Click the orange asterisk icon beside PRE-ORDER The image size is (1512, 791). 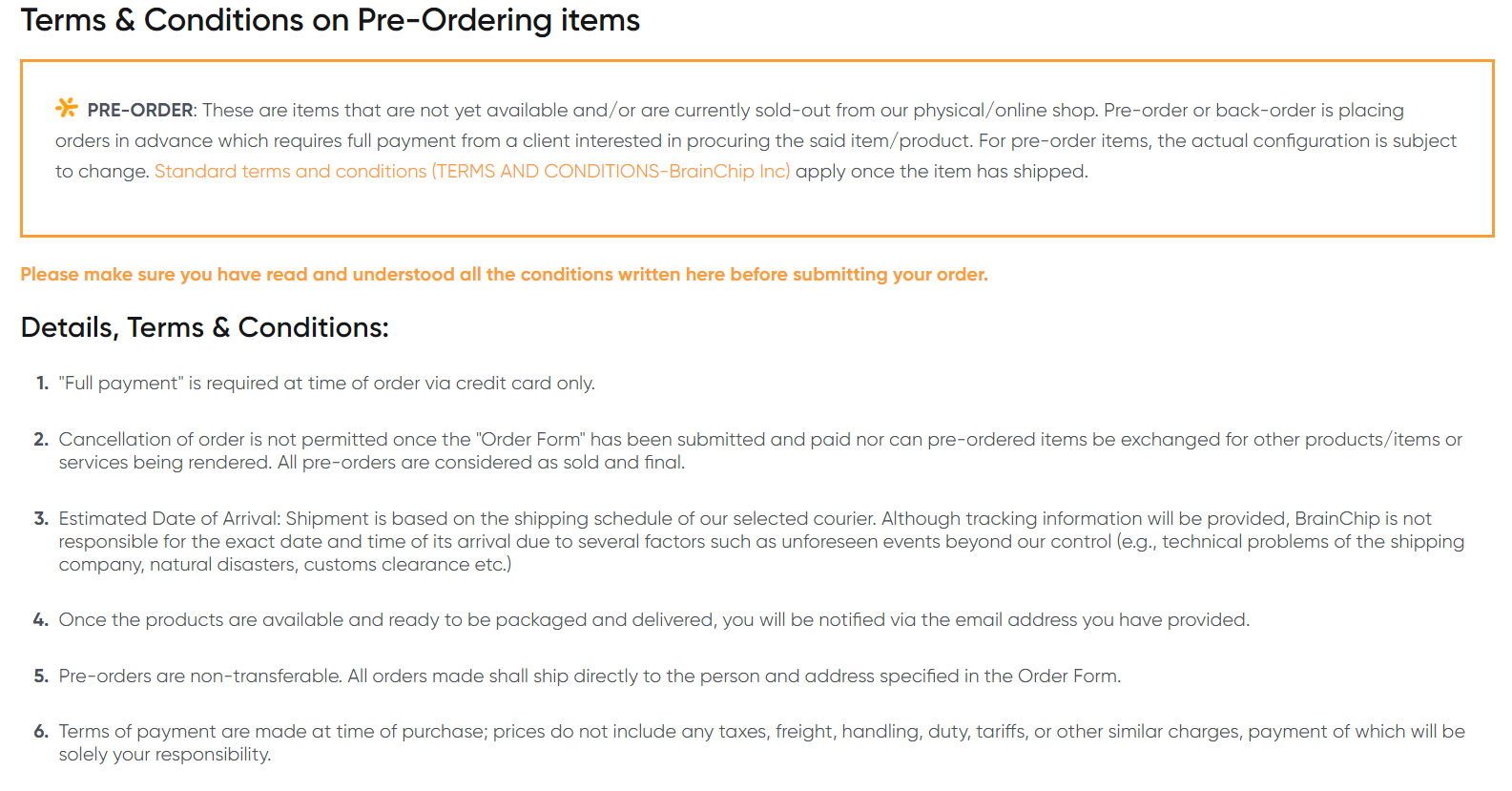point(66,108)
